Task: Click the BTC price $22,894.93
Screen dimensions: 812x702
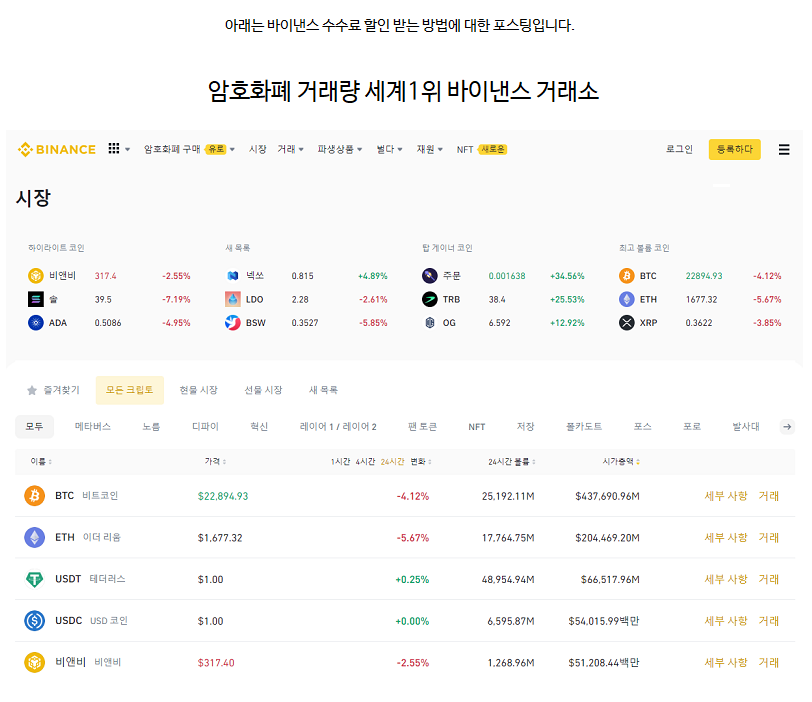Action: coord(223,496)
